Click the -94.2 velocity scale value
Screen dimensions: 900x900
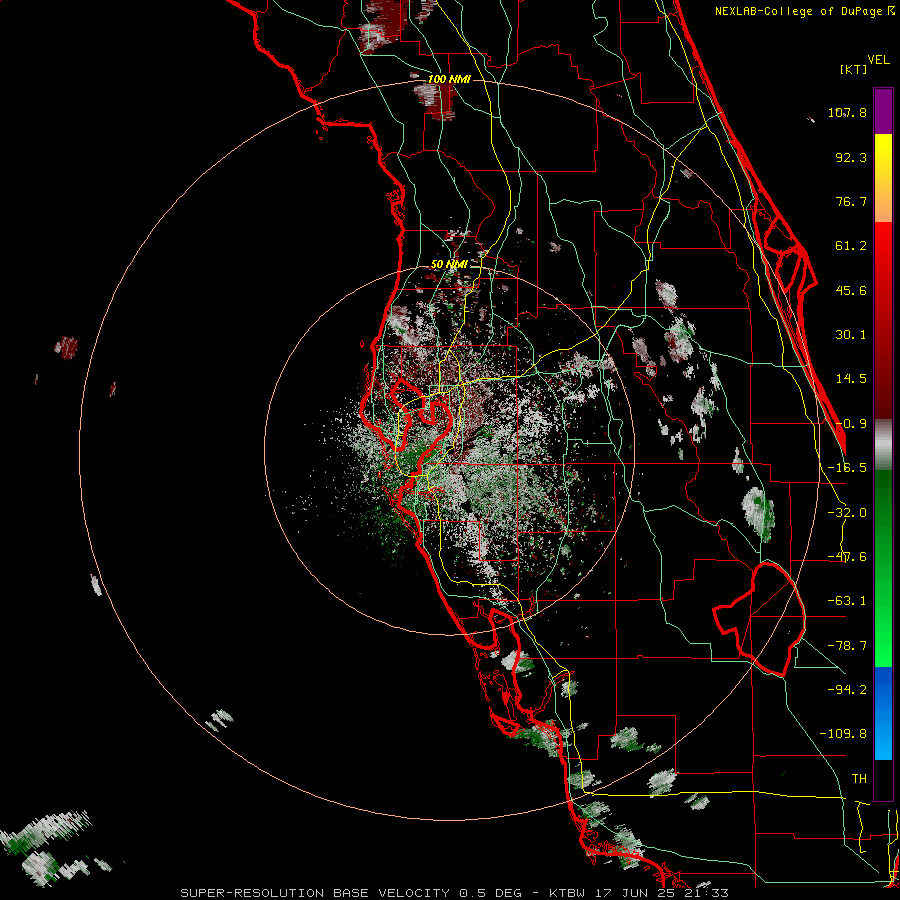click(847, 689)
